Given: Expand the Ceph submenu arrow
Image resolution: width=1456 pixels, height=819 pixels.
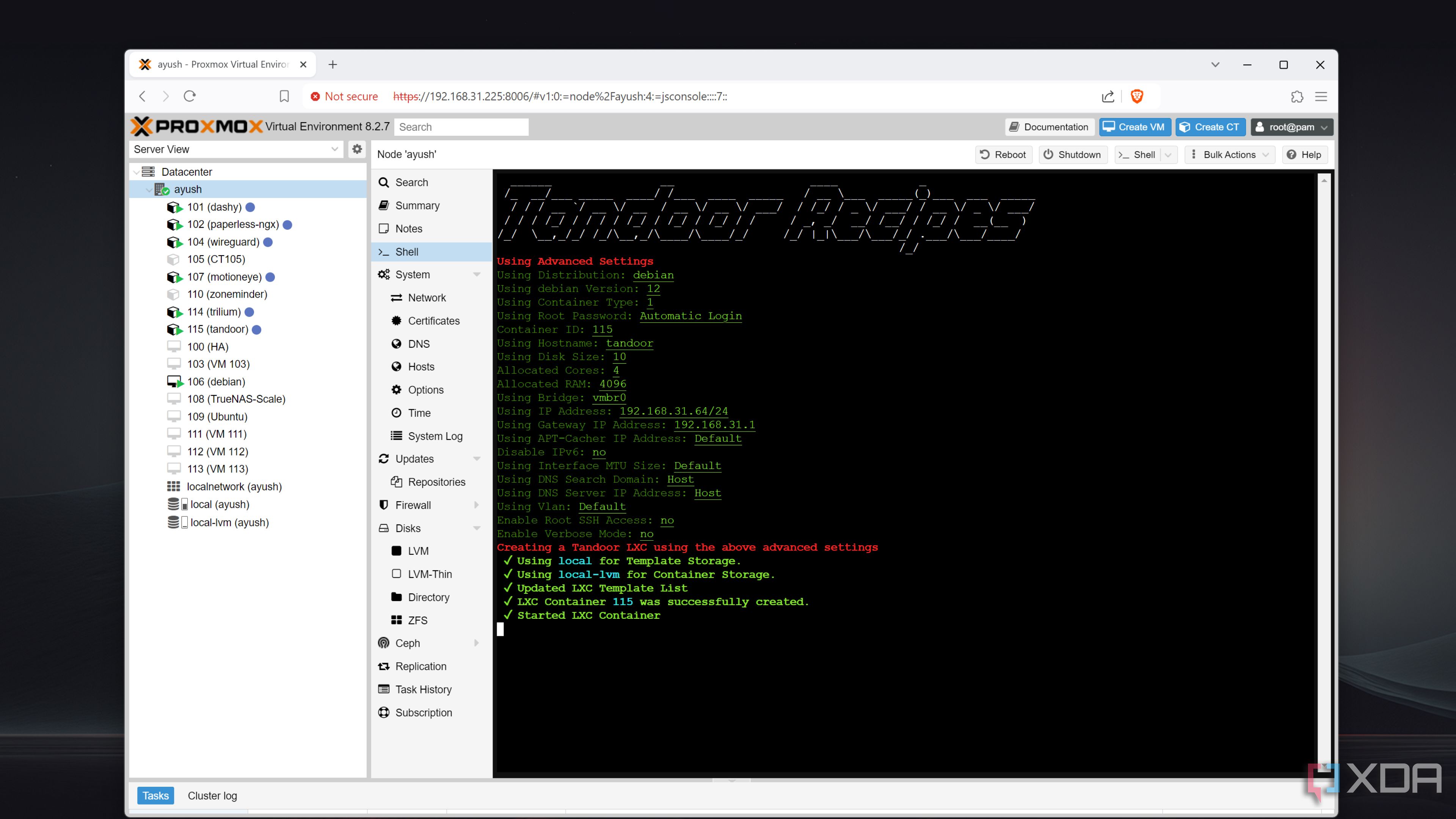Looking at the screenshot, I should coord(477,643).
